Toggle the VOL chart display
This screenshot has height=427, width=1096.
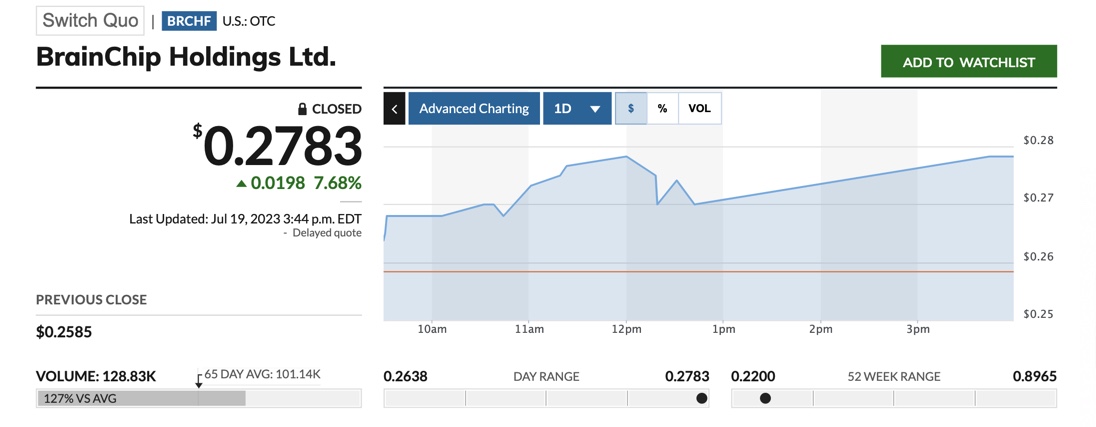[x=699, y=108]
